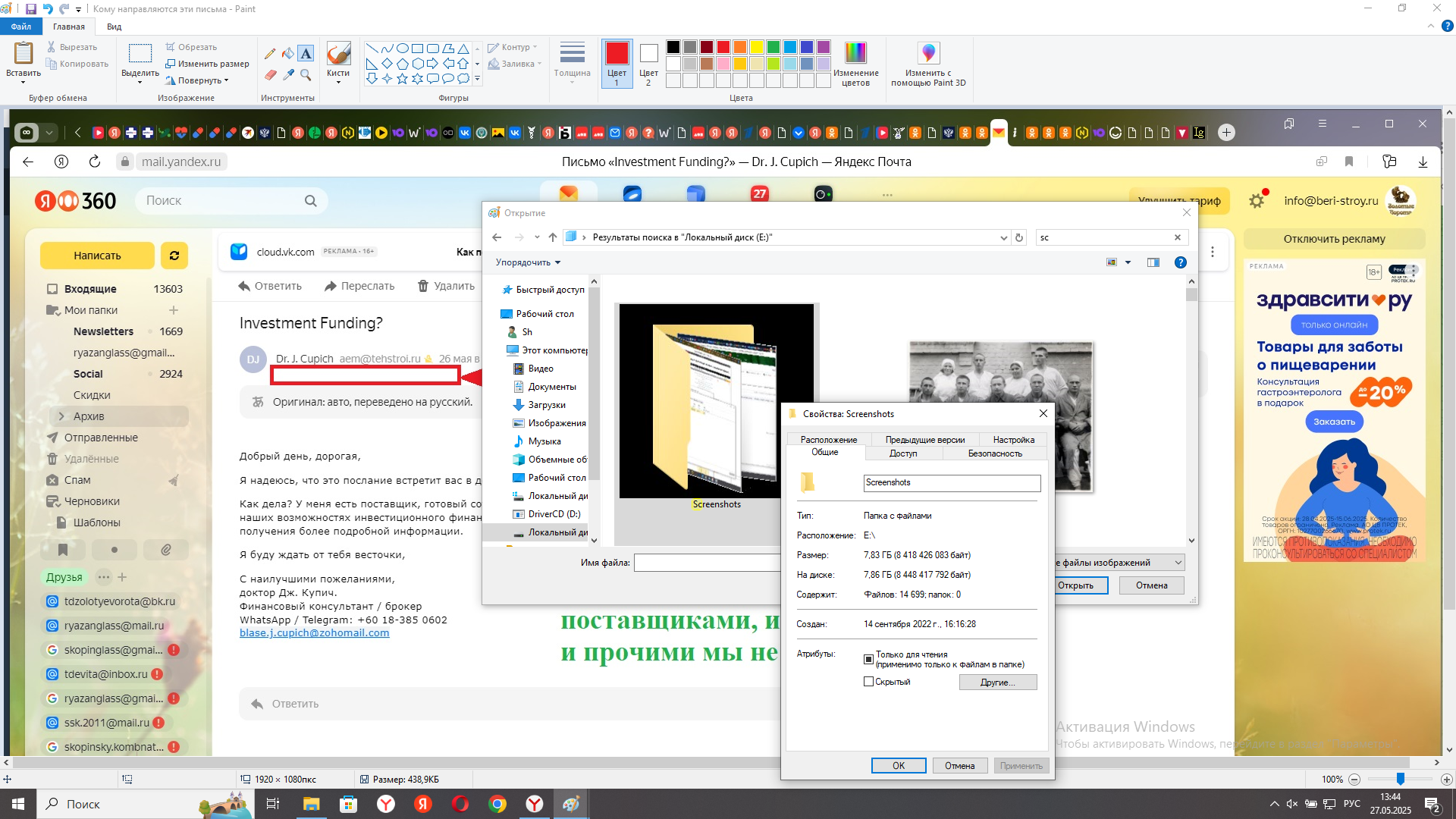Switch to the Главная ribbon tab
The height and width of the screenshot is (819, 1456).
(x=69, y=27)
